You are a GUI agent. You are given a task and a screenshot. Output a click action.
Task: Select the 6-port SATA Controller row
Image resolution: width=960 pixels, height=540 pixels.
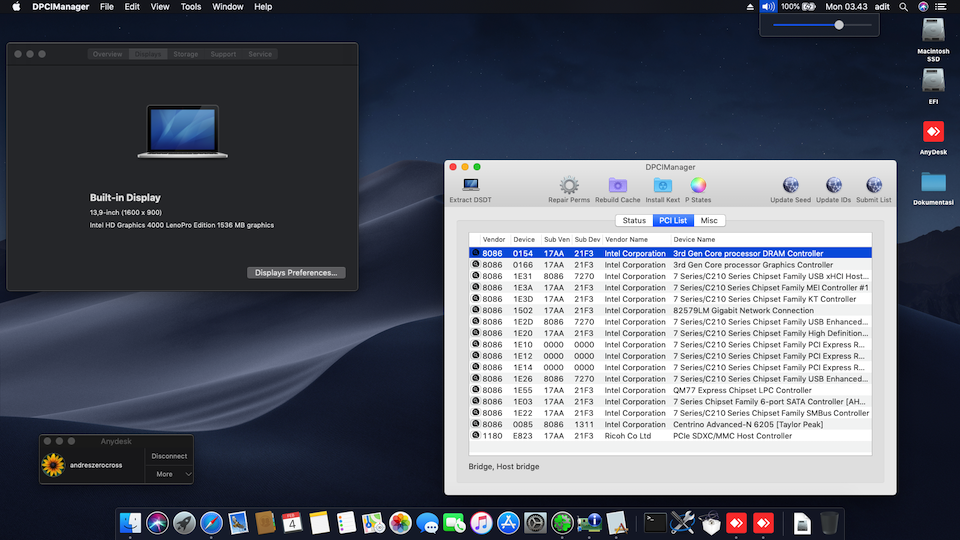[670, 402]
